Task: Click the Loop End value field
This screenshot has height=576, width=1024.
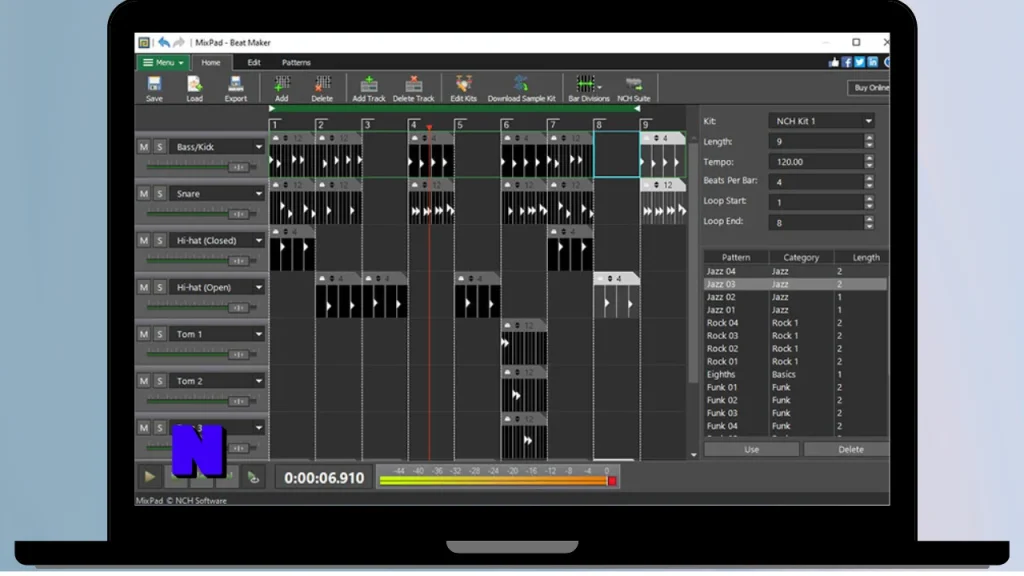Action: (816, 223)
